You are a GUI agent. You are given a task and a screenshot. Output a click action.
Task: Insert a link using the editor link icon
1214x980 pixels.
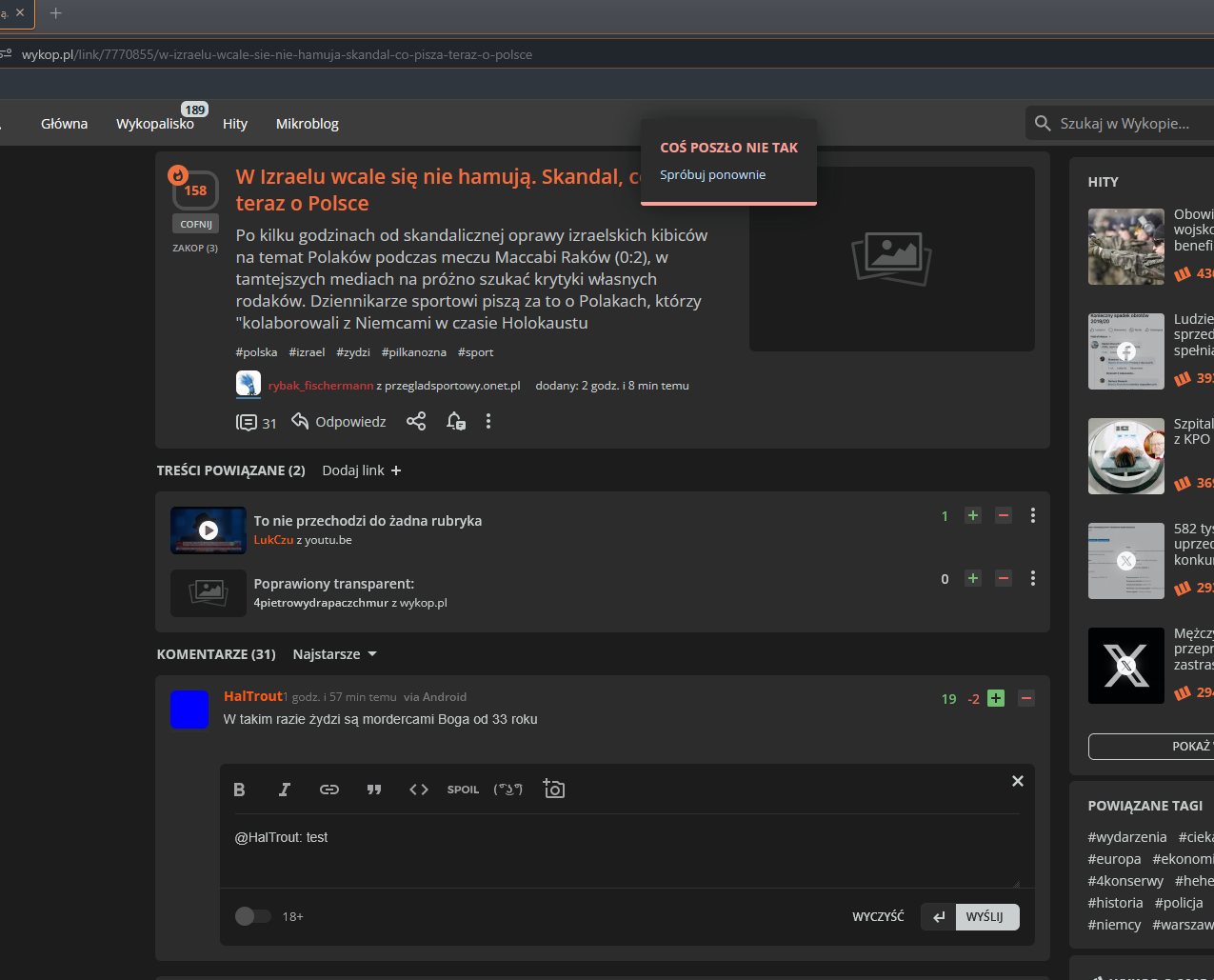pyautogui.click(x=328, y=790)
